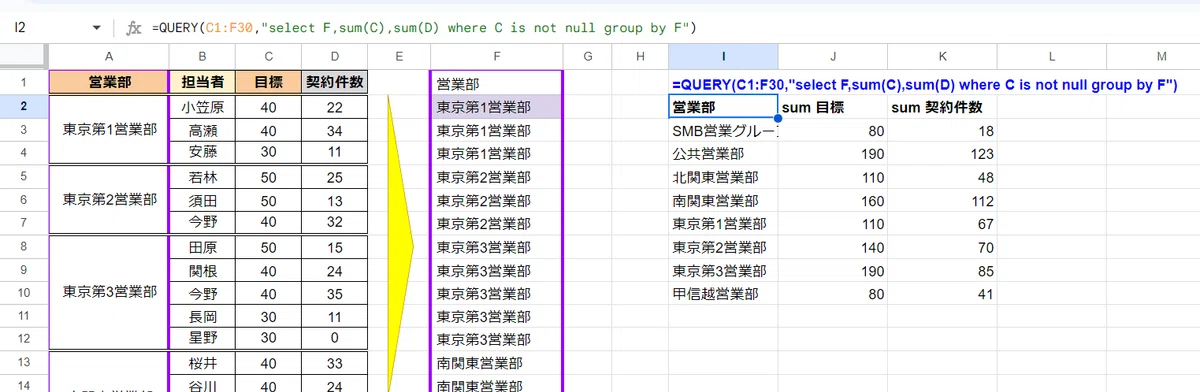
Task: Click blue QUERY formula text in row 1
Action: pos(925,84)
